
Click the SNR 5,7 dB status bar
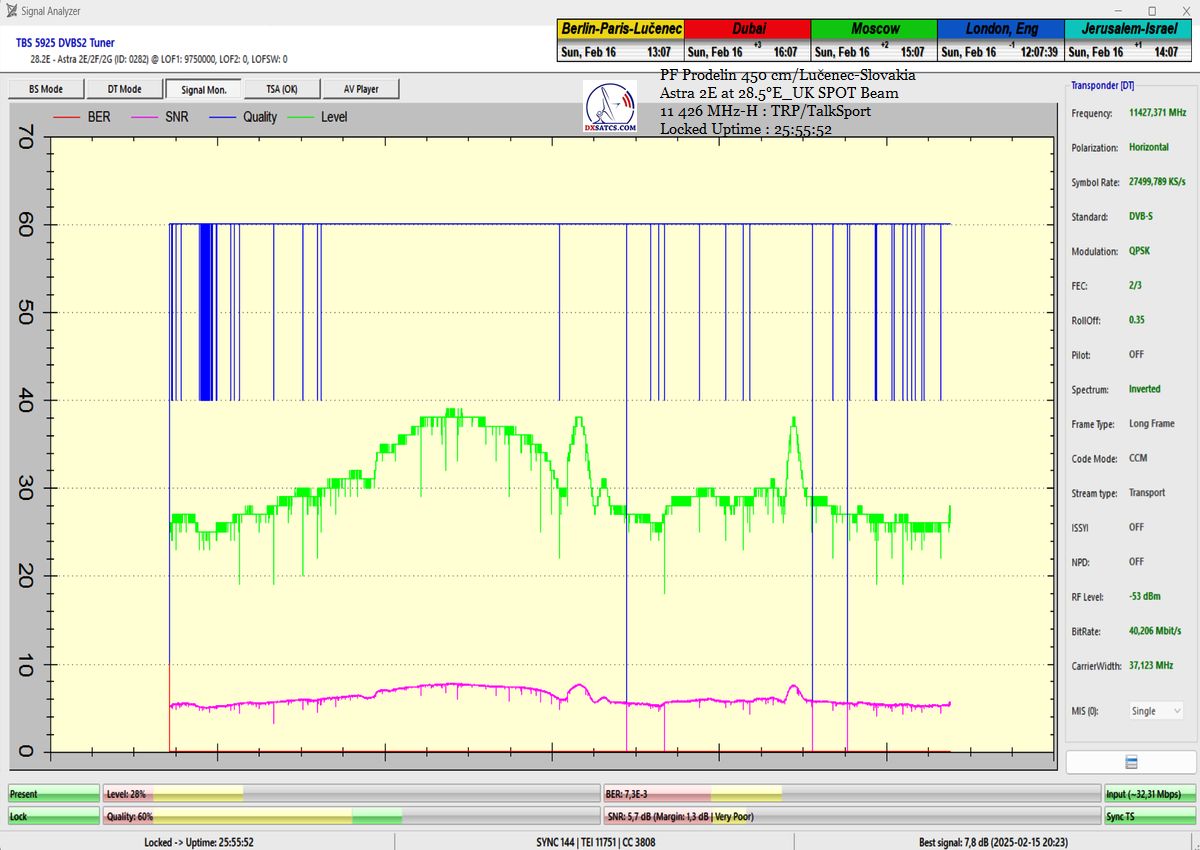pyautogui.click(x=850, y=816)
